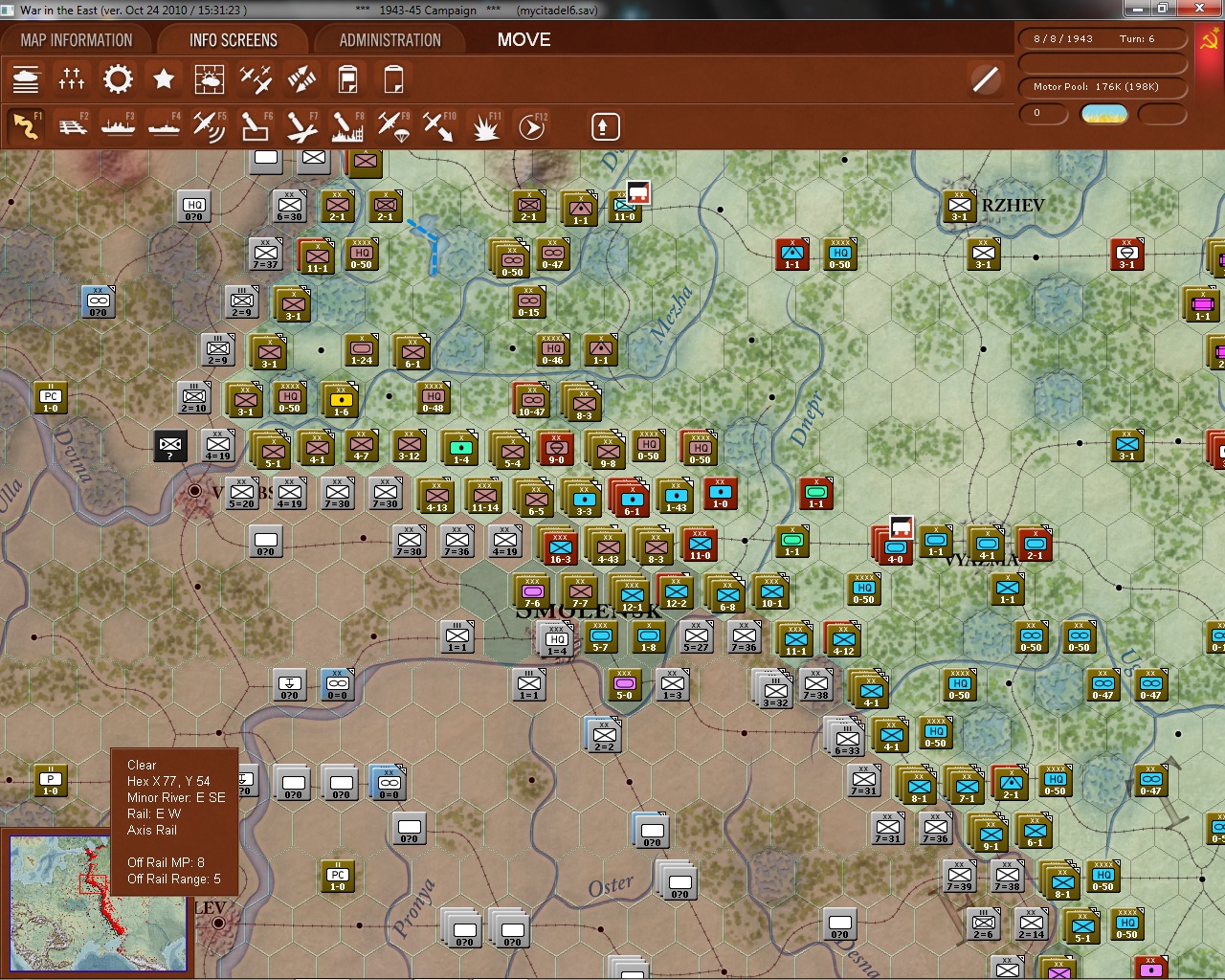The image size is (1225, 980).
Task: Select F4 amphibious ship mode
Action: click(x=164, y=126)
